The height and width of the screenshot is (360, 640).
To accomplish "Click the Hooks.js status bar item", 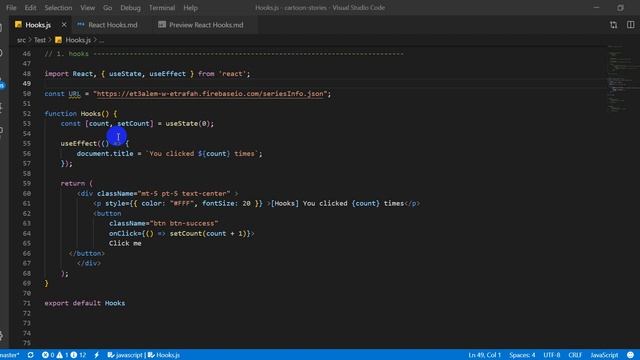I will 164,355.
